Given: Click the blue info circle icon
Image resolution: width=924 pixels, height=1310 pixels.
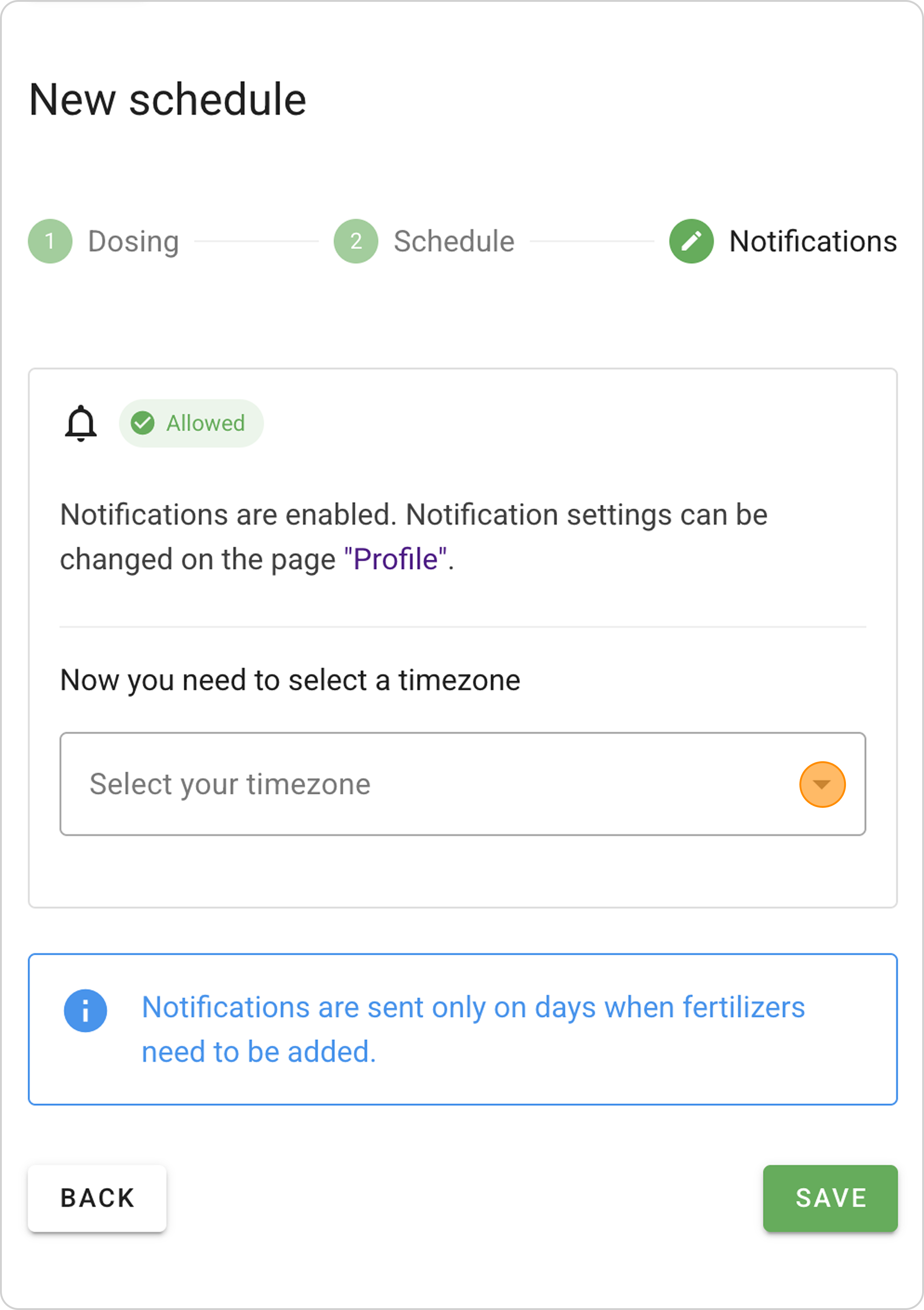Looking at the screenshot, I should tap(85, 1011).
